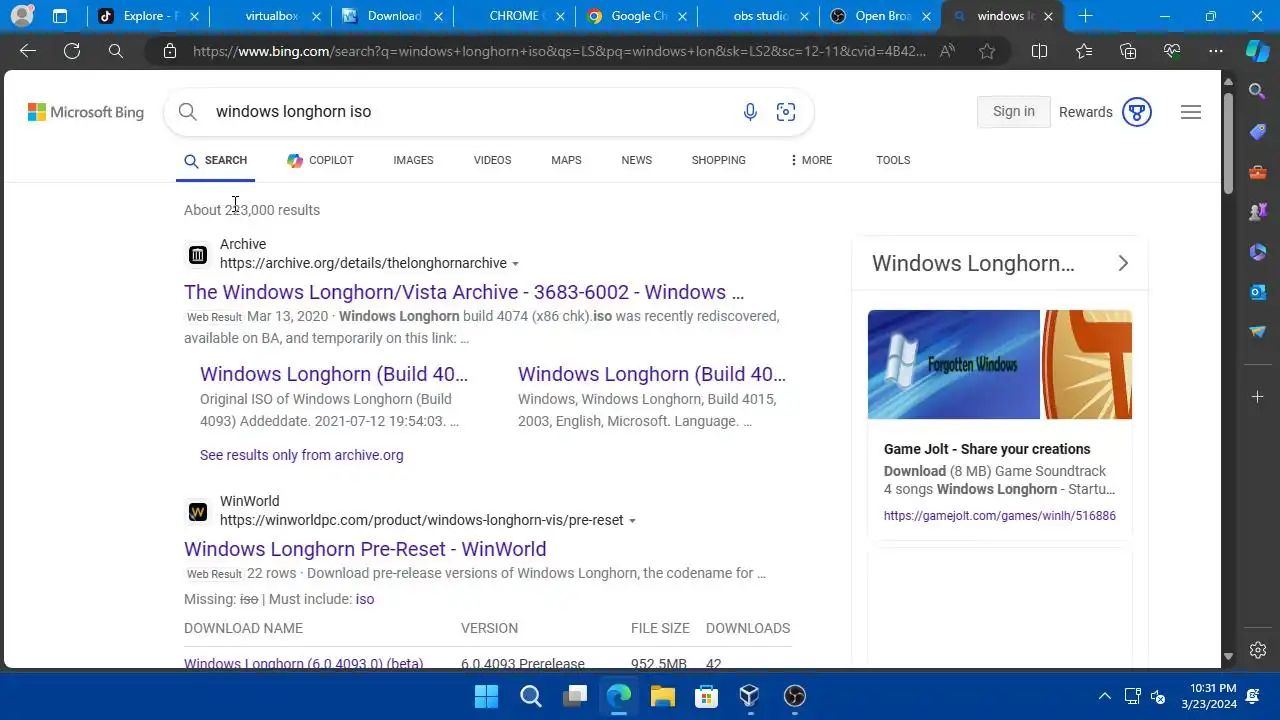This screenshot has width=1280, height=720.
Task: Go back with the browser back arrow
Action: (x=28, y=51)
